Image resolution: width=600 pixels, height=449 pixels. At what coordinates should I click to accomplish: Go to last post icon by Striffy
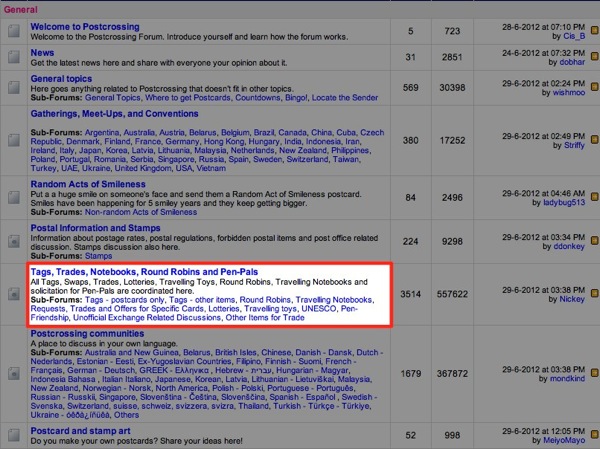tap(595, 139)
